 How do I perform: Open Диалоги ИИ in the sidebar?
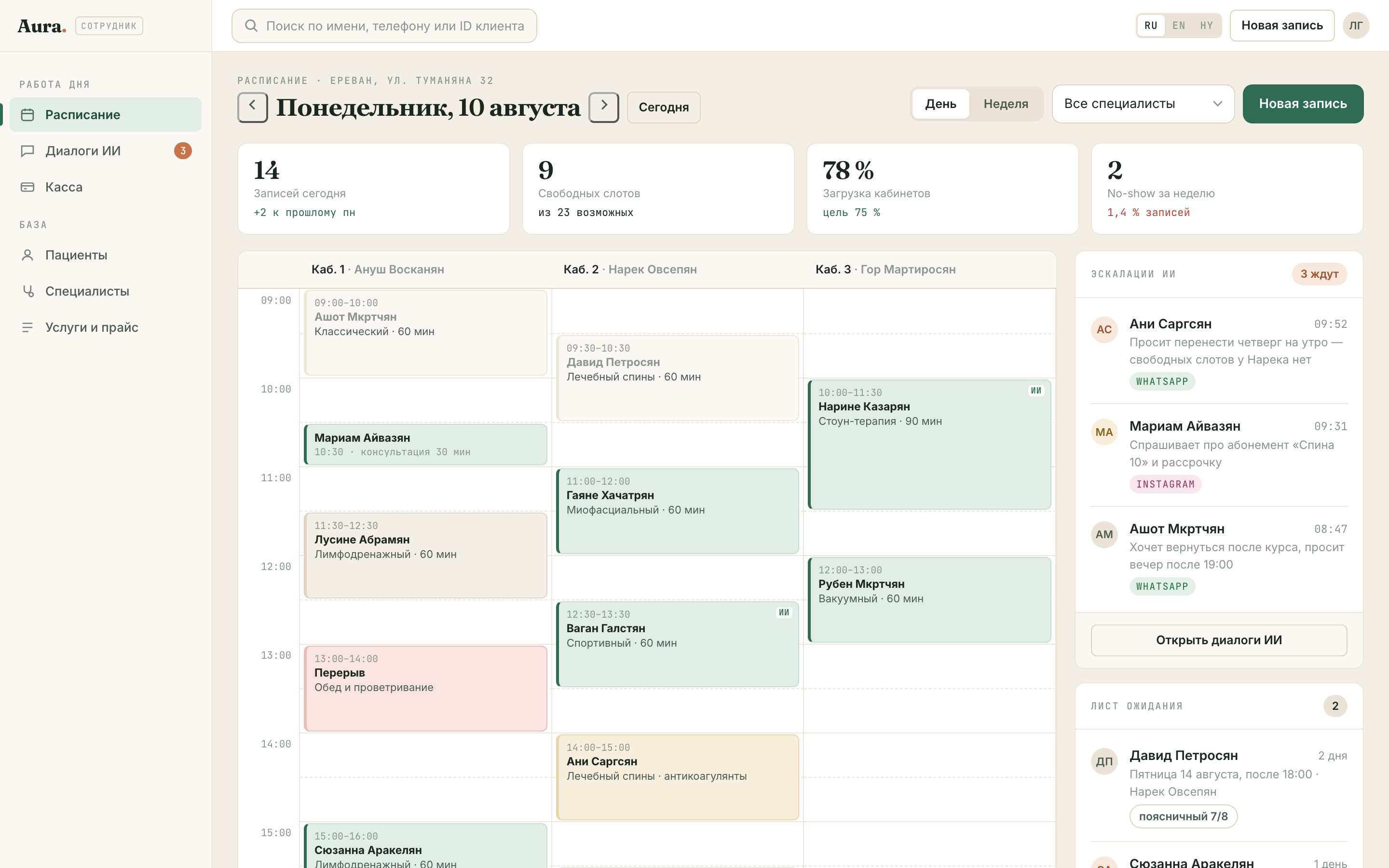click(x=106, y=150)
